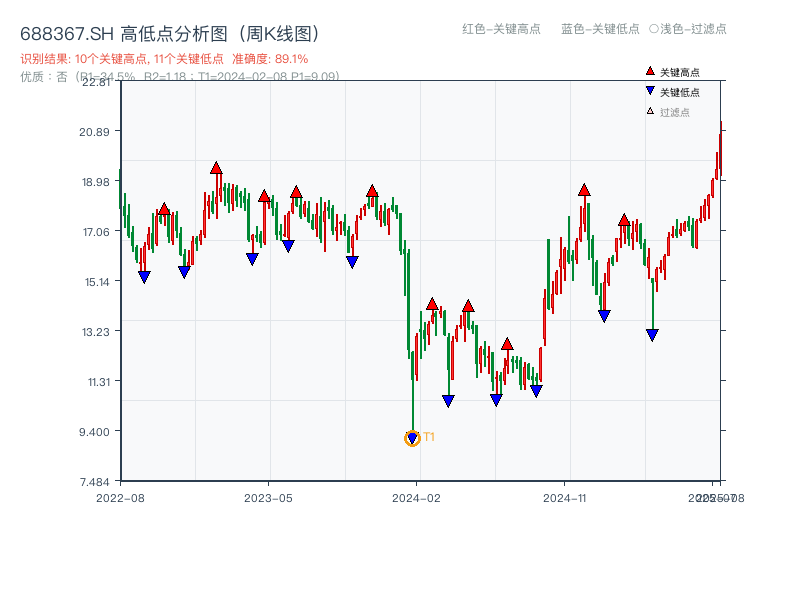Click the 浅色-过滤点 circle indicator
Viewport: 800px width, 600px height.
point(653,29)
